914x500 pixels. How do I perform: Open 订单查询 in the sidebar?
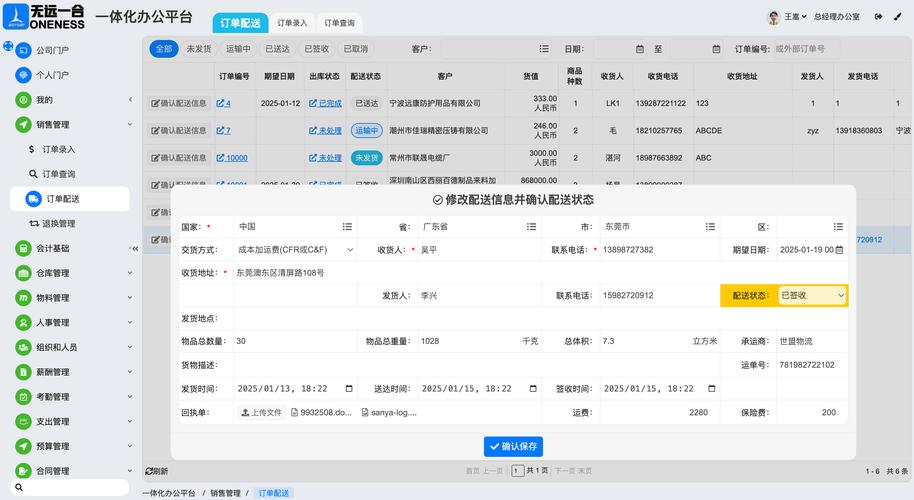tap(58, 174)
